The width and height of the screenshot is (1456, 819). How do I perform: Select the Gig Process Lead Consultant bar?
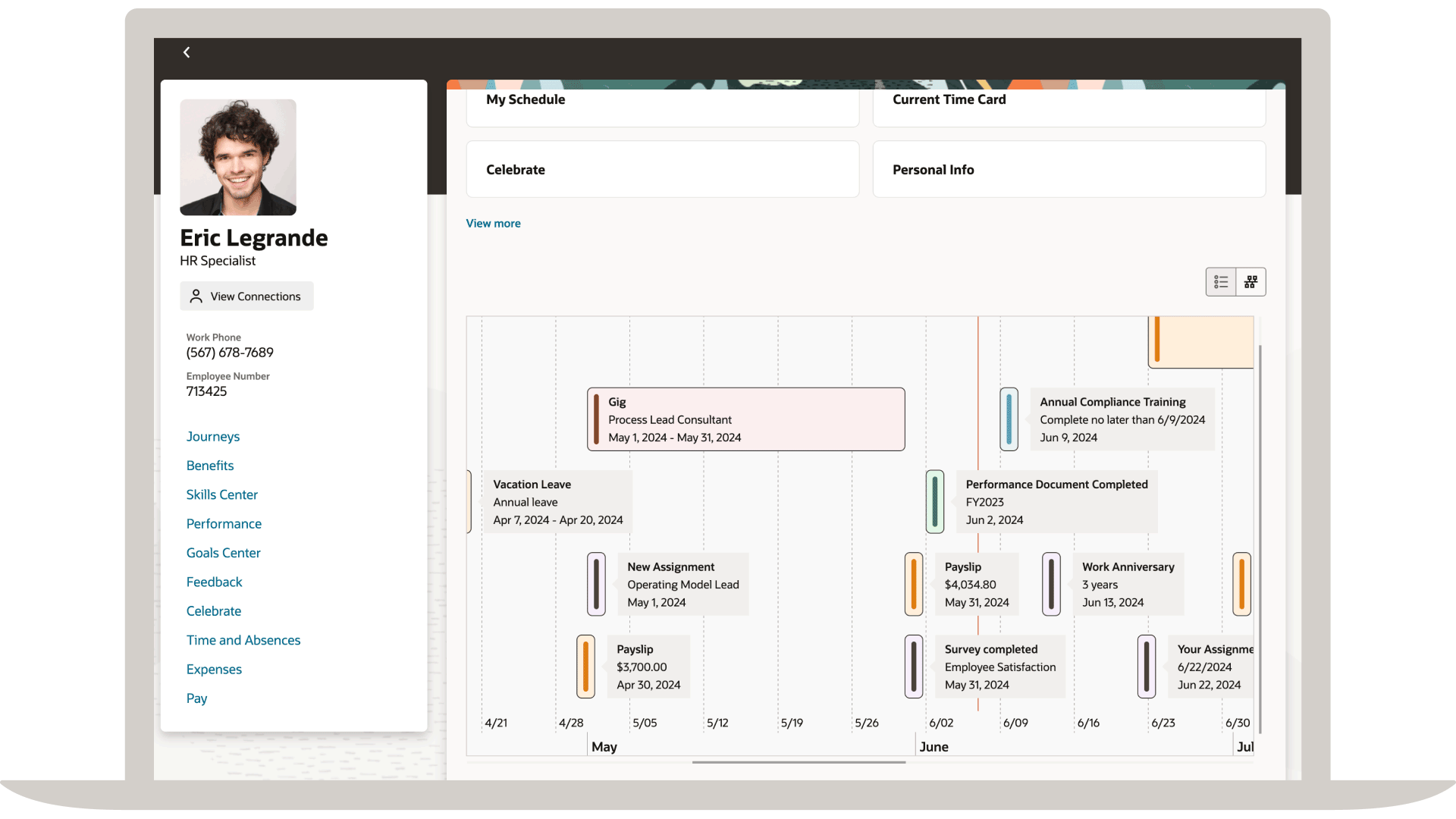click(x=745, y=419)
